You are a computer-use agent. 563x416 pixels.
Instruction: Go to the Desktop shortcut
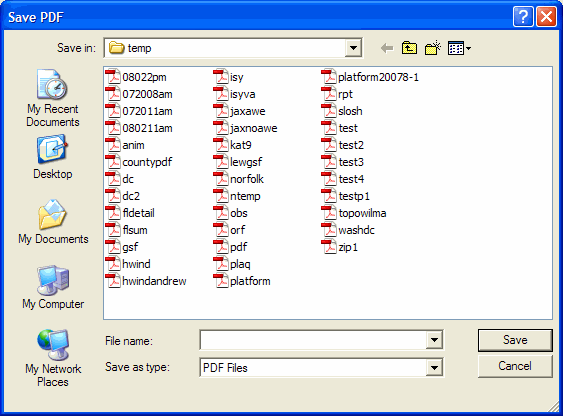point(53,157)
